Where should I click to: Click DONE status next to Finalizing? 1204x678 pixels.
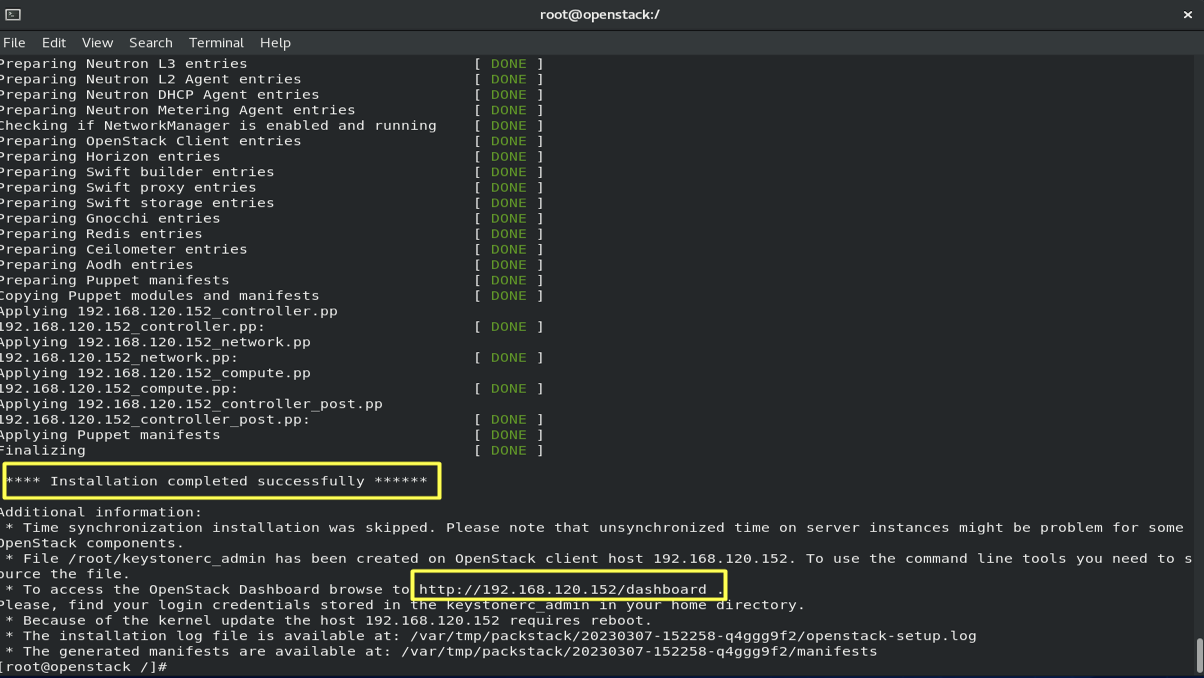click(x=508, y=450)
